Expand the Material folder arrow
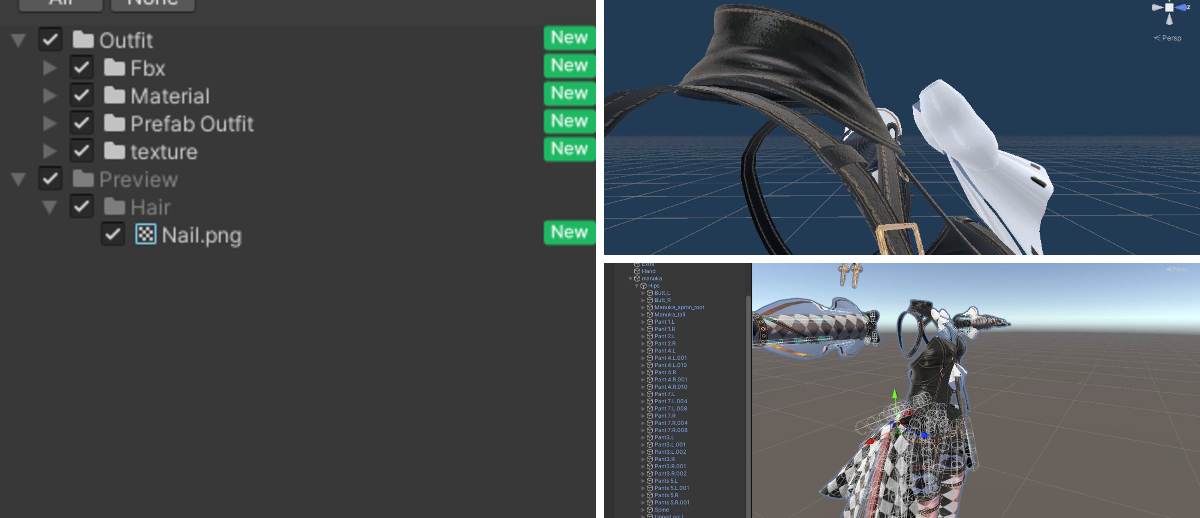 (x=50, y=96)
